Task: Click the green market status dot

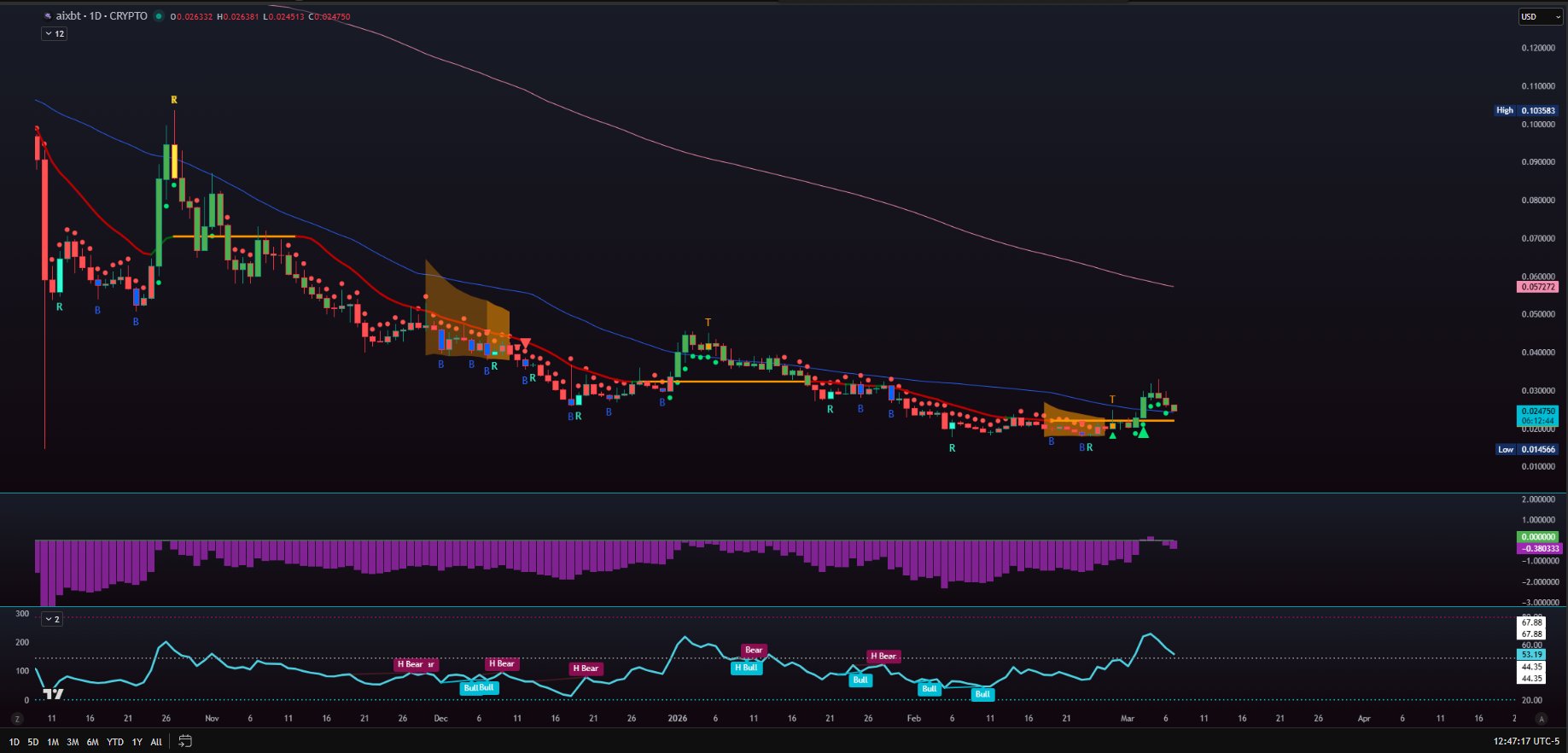Action: [159, 16]
